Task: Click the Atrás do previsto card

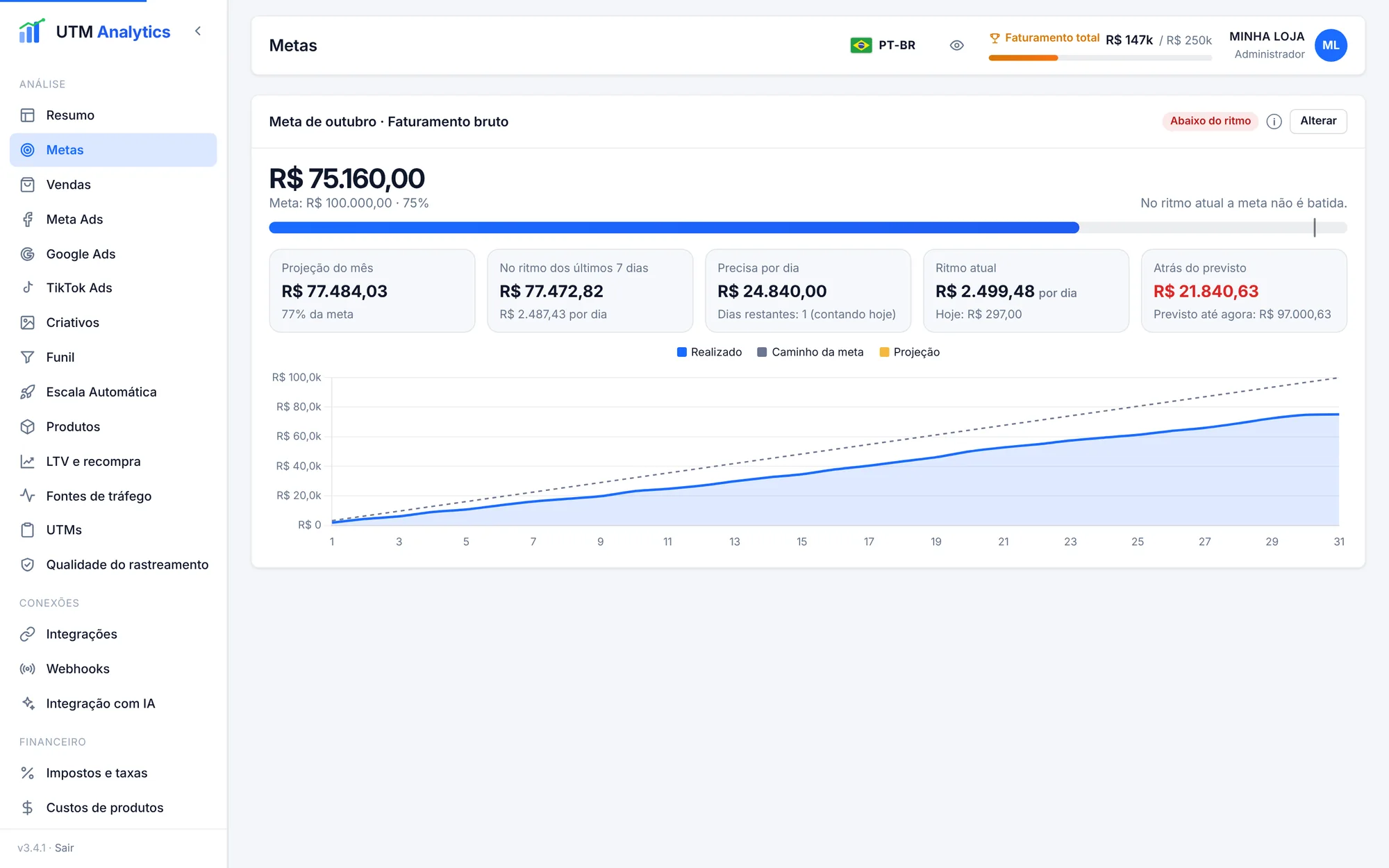Action: 1244,291
